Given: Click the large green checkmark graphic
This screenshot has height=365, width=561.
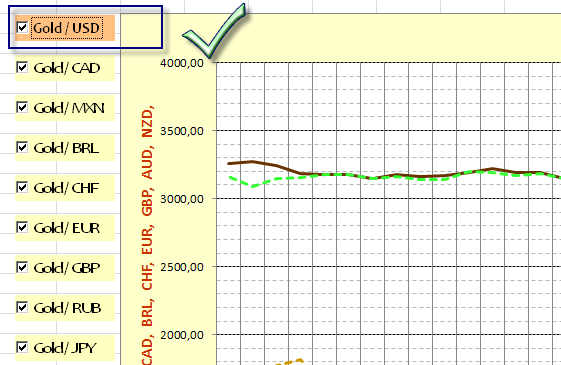Looking at the screenshot, I should 214,31.
